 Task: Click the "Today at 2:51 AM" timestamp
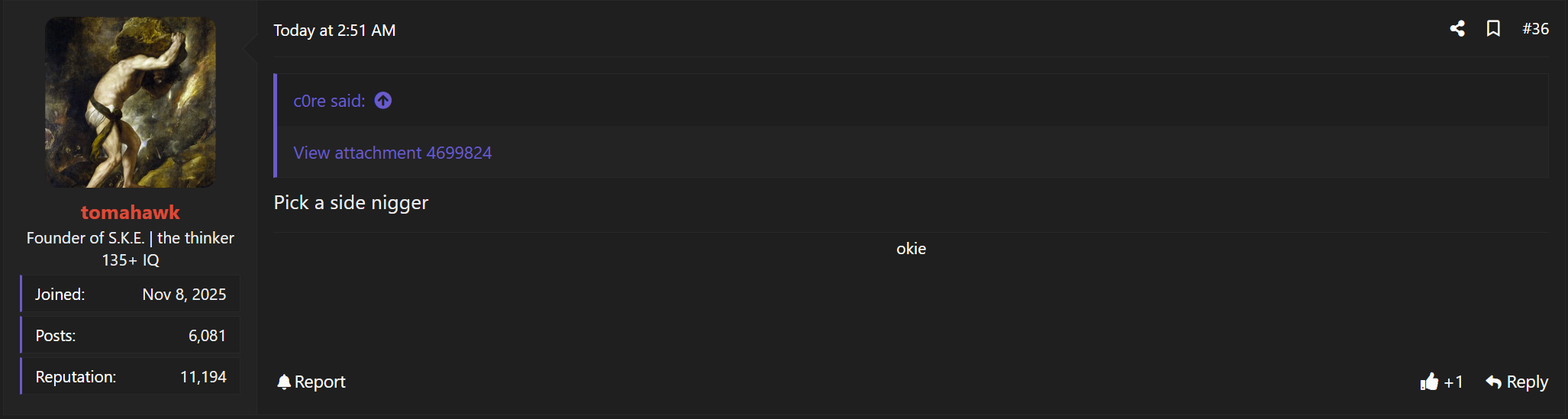coord(334,31)
